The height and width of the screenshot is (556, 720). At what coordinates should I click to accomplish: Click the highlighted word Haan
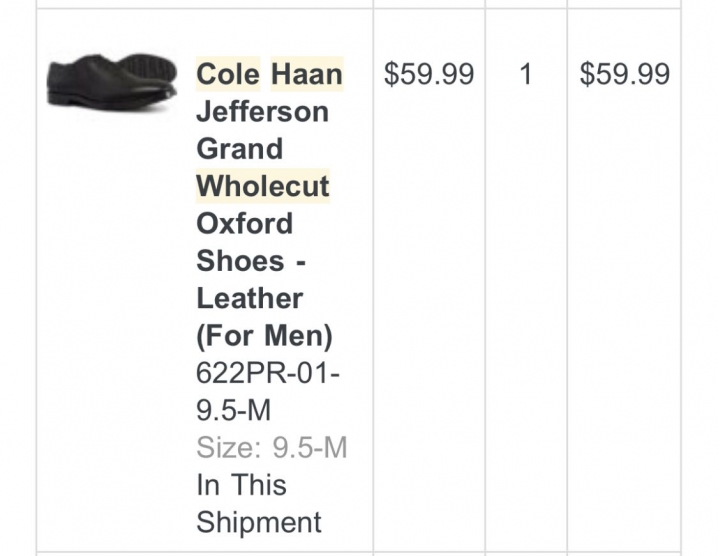click(x=307, y=74)
